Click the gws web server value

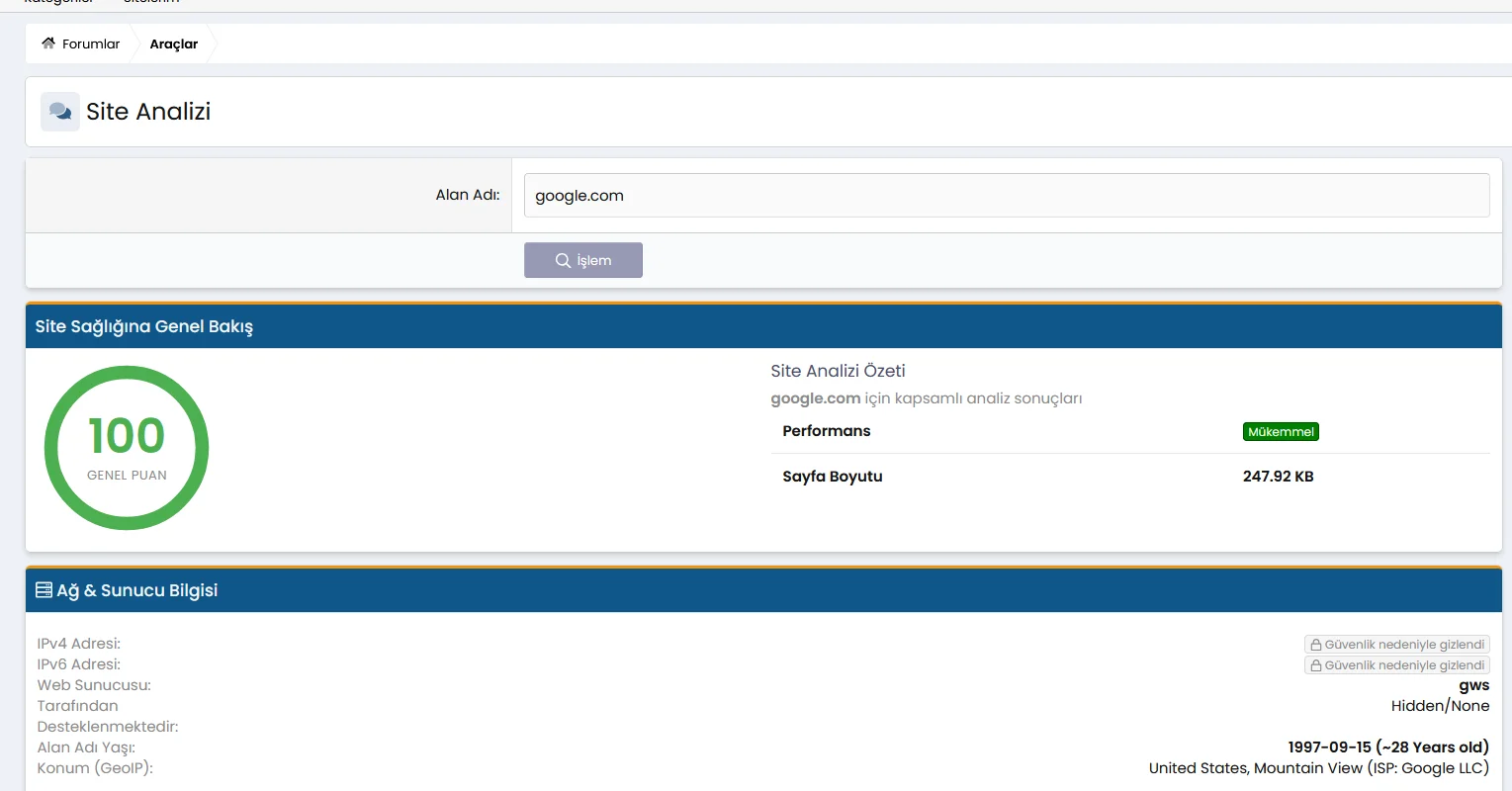coord(1473,685)
